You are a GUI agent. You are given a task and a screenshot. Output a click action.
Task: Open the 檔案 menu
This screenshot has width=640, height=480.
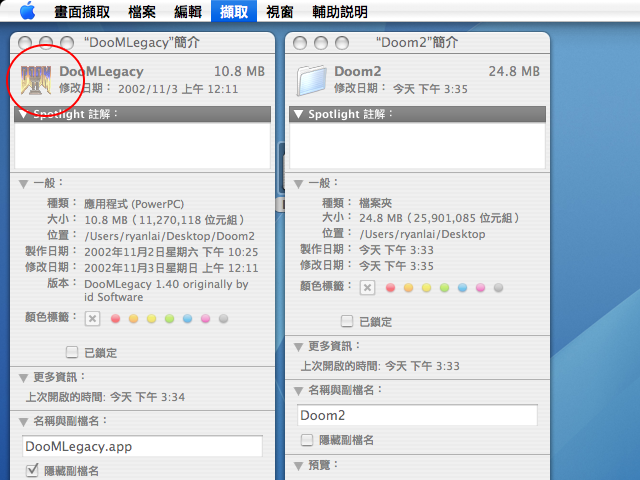[x=142, y=11]
